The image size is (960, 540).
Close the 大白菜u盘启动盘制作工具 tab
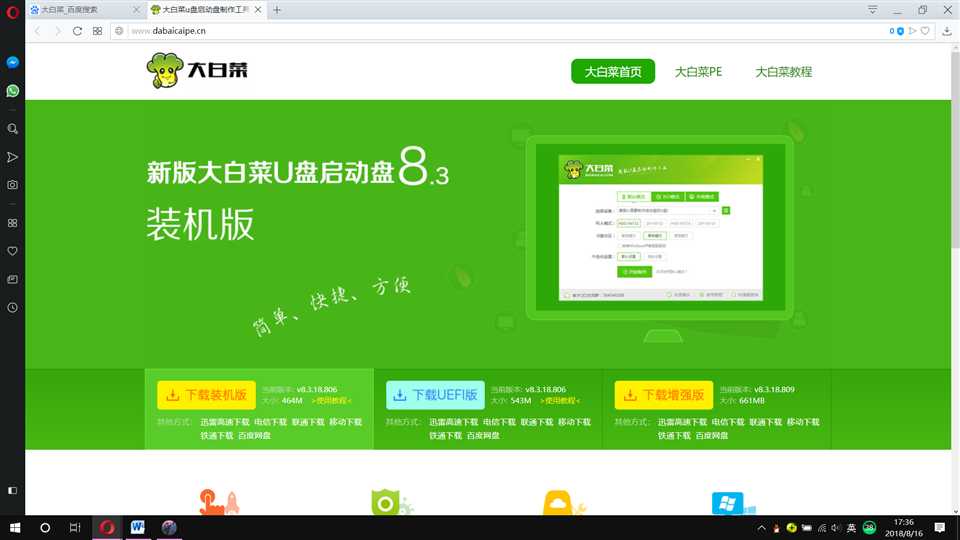258,10
